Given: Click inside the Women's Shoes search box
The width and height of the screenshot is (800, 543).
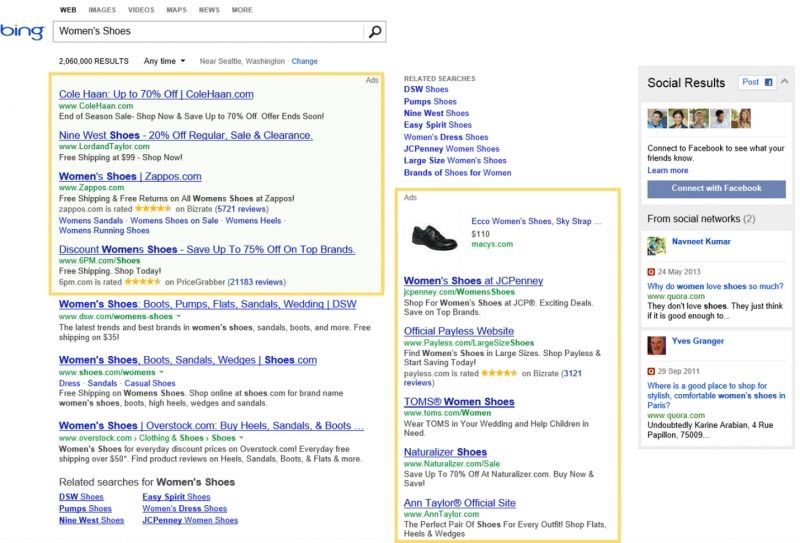Looking at the screenshot, I should (209, 32).
